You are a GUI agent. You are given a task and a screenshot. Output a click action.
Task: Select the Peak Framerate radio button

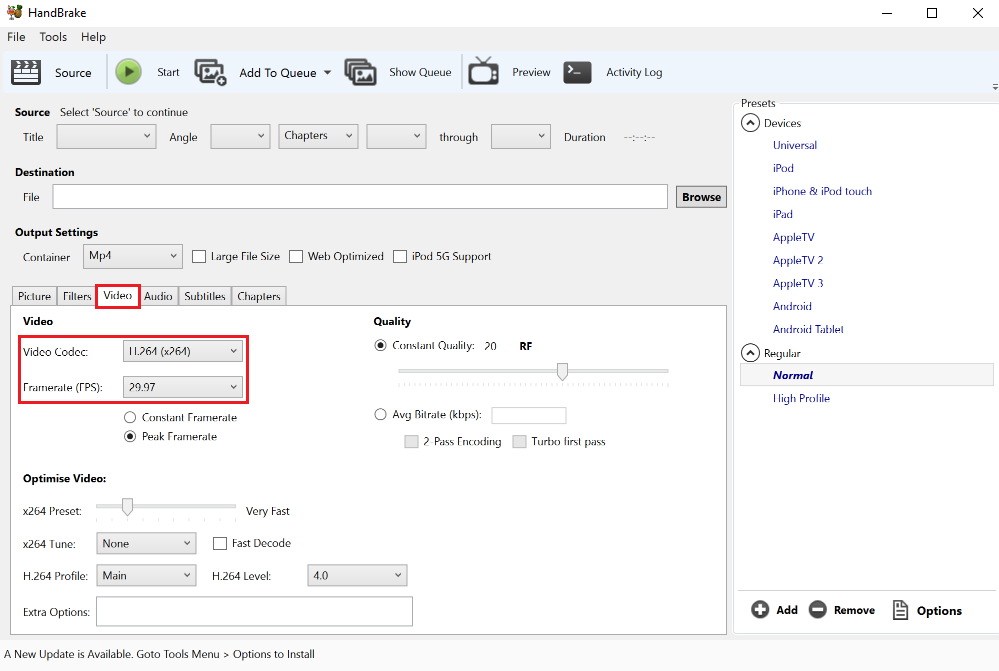click(130, 437)
